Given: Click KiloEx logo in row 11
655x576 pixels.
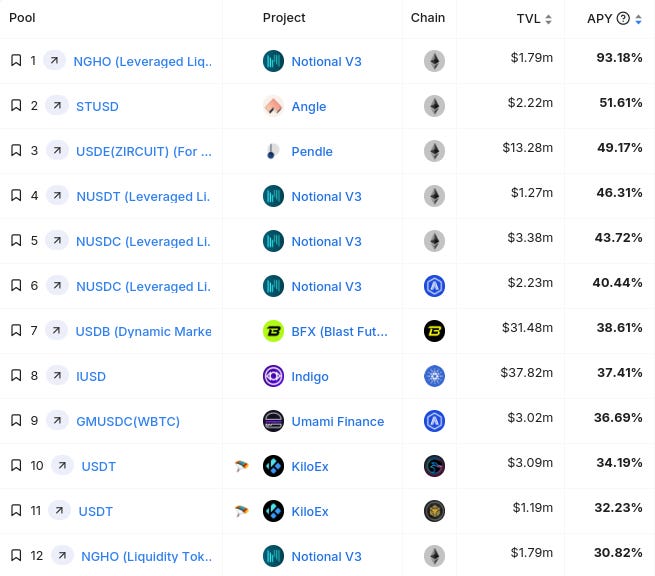Looking at the screenshot, I should pyautogui.click(x=273, y=511).
